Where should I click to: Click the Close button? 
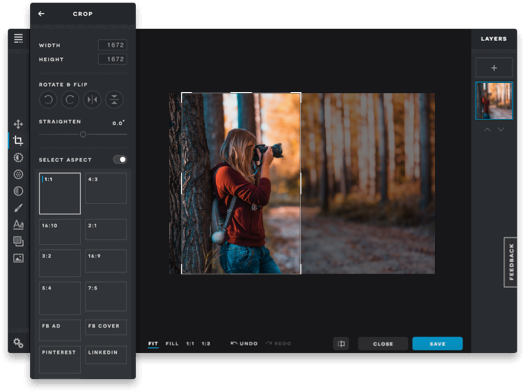point(383,344)
